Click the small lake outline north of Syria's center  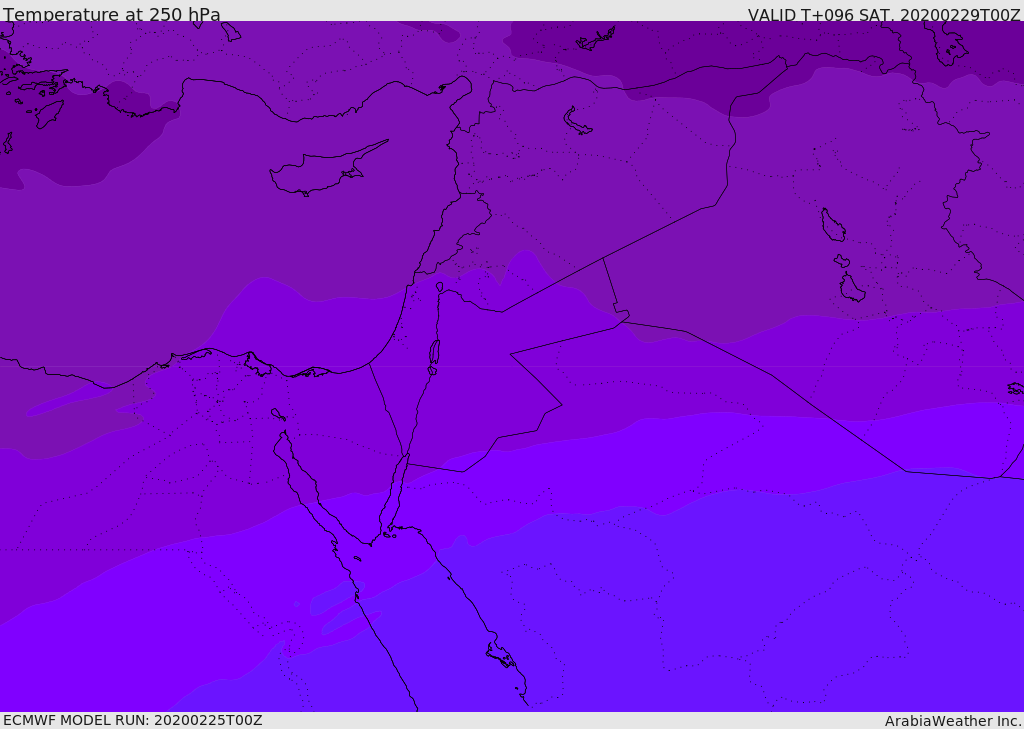(578, 121)
